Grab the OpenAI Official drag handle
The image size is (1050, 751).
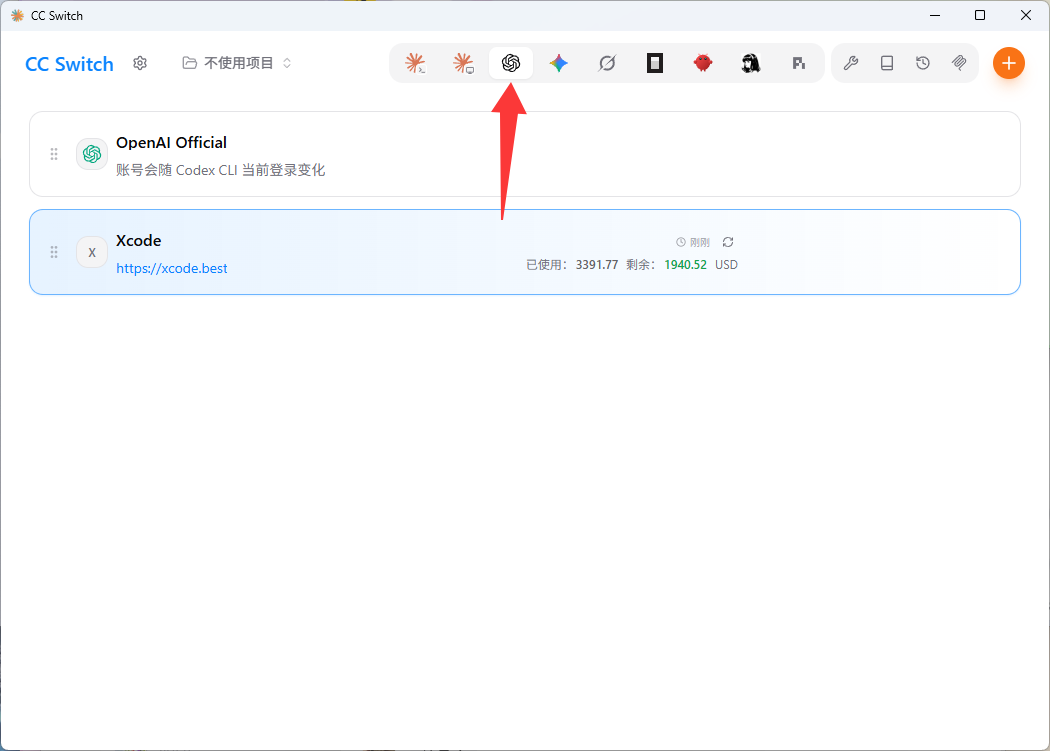coord(54,154)
